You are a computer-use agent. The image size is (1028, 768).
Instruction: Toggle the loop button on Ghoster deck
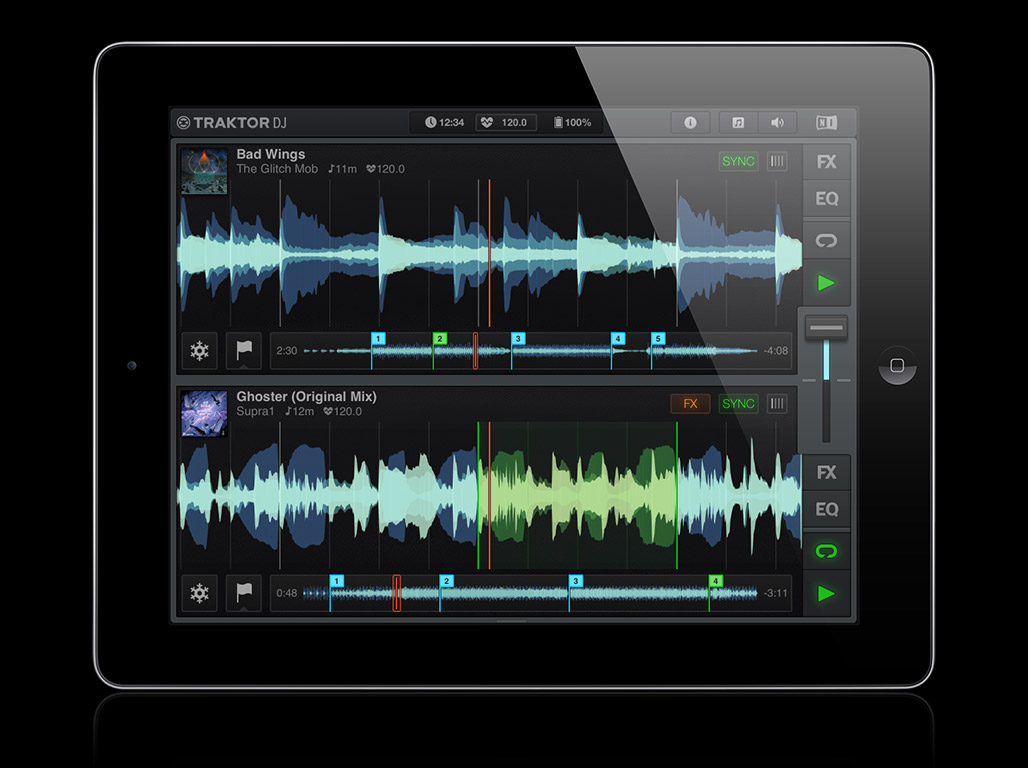click(x=826, y=552)
